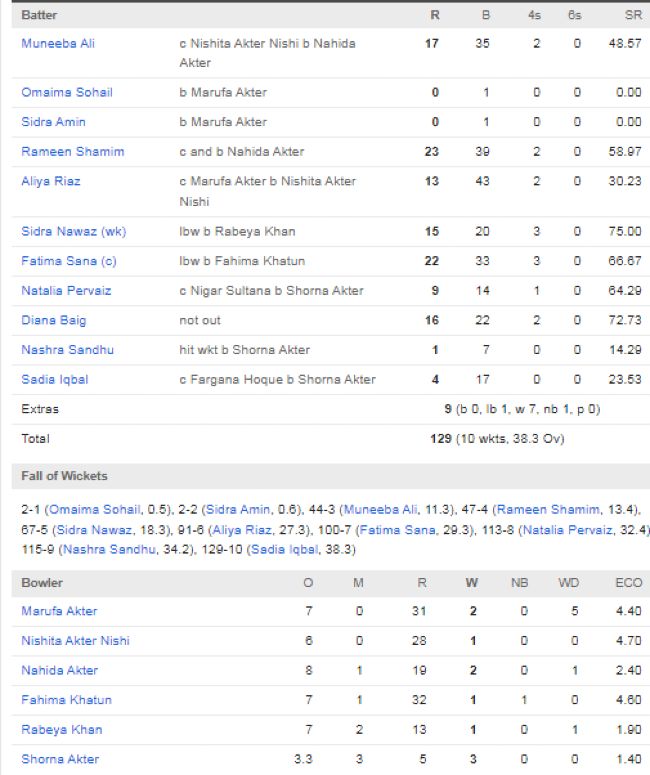Click the SR column header
Screen dimensions: 650x775
pyautogui.click(x=630, y=16)
